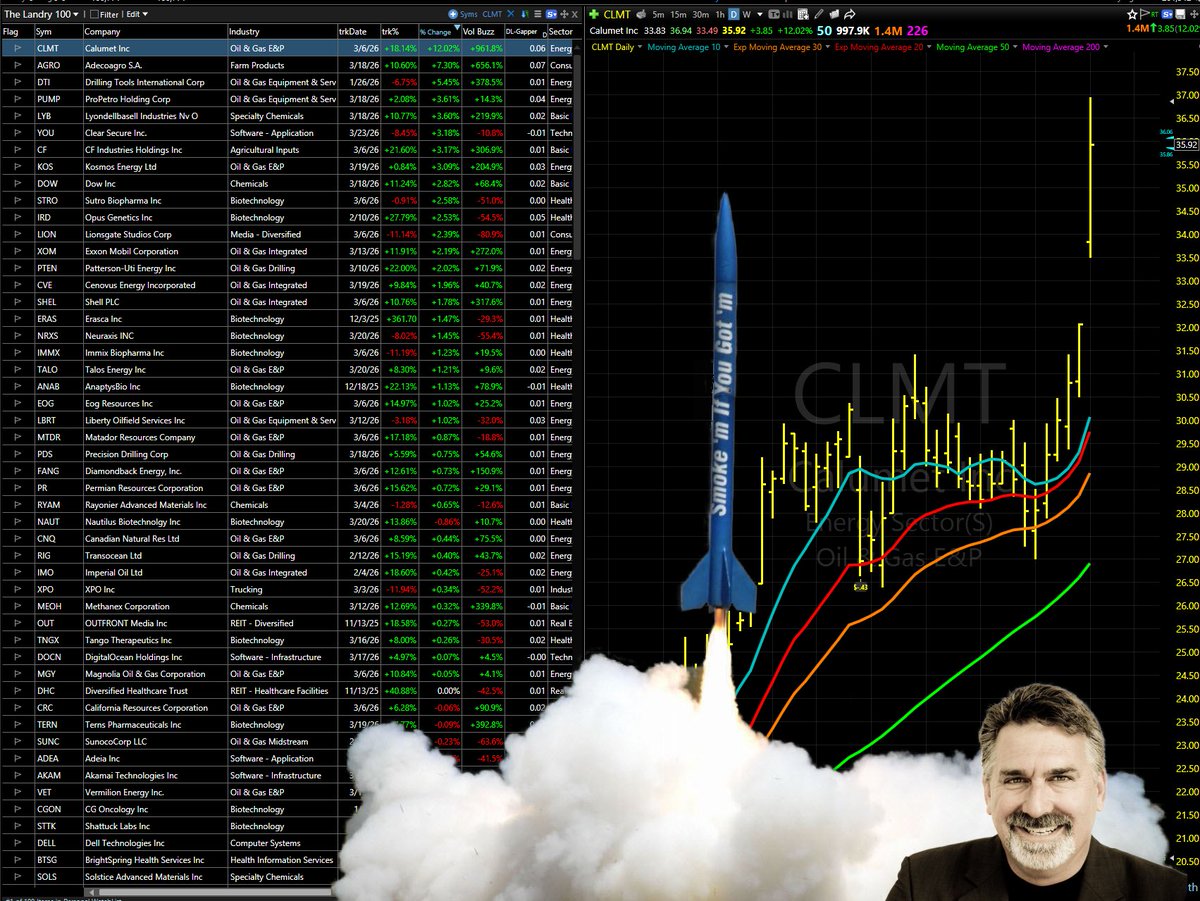Select the Lionsgate Studios Corp row
This screenshot has height=901, width=1200.
pos(286,234)
